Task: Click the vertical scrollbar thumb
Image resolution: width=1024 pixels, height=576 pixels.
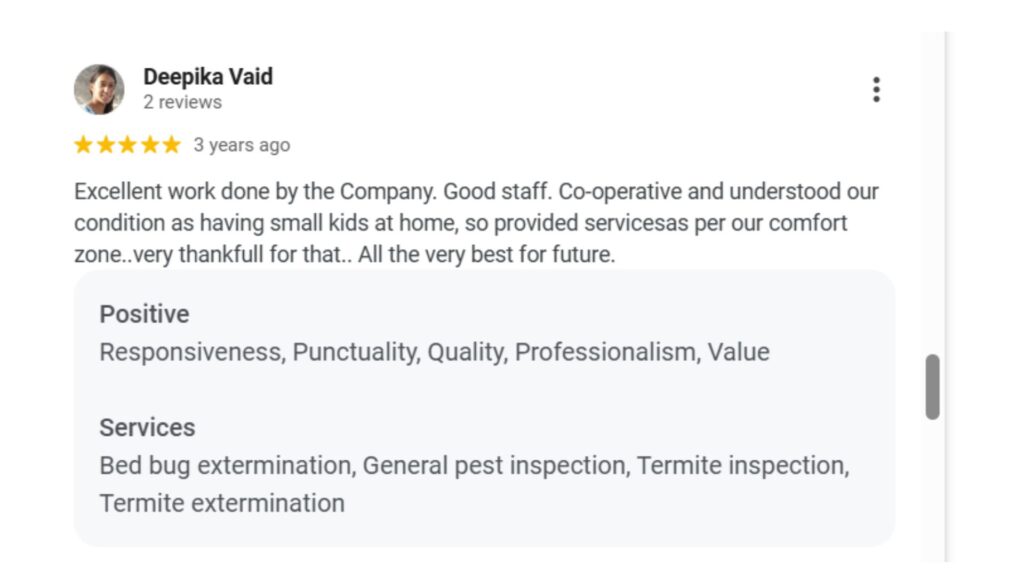Action: pos(932,387)
